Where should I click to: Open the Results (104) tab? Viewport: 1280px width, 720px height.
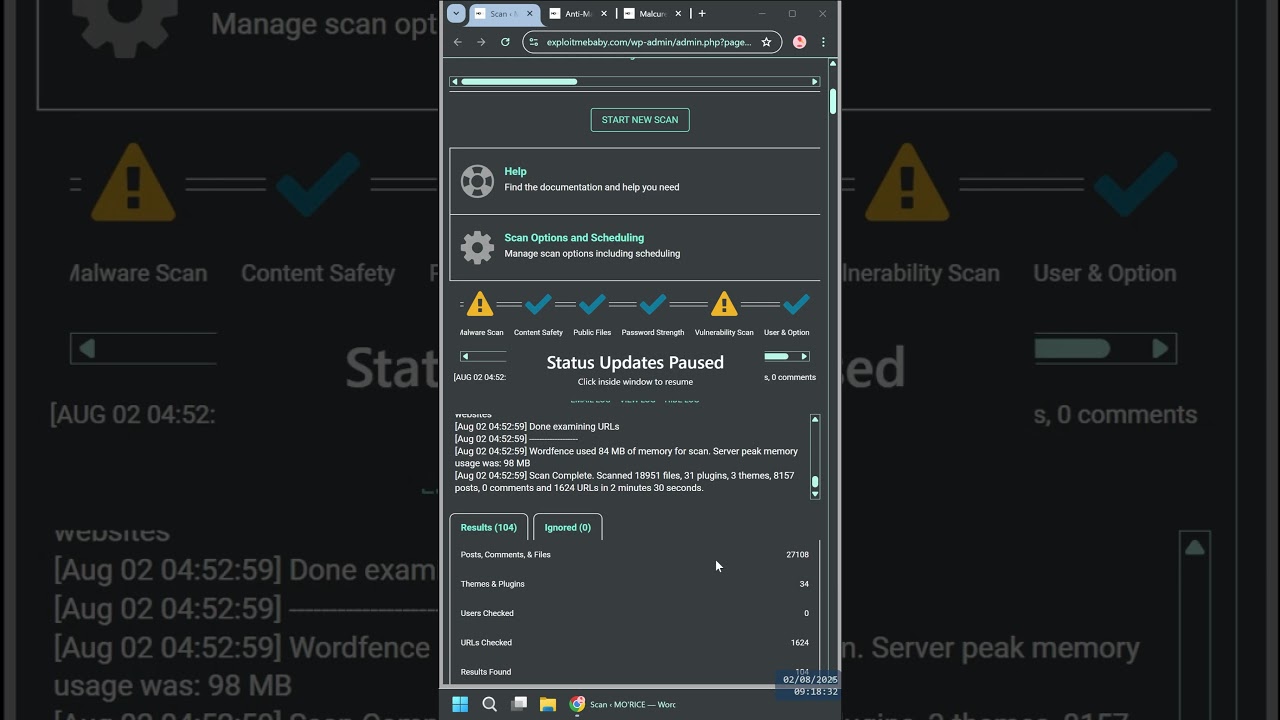coord(489,527)
